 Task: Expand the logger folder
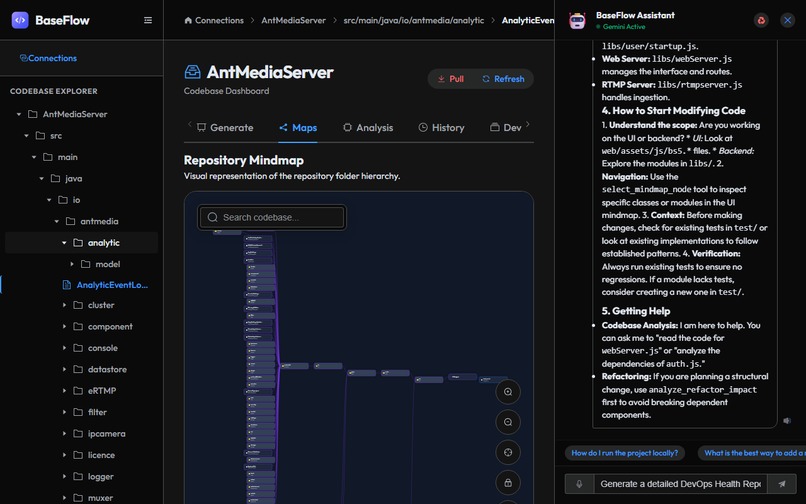tap(64, 477)
